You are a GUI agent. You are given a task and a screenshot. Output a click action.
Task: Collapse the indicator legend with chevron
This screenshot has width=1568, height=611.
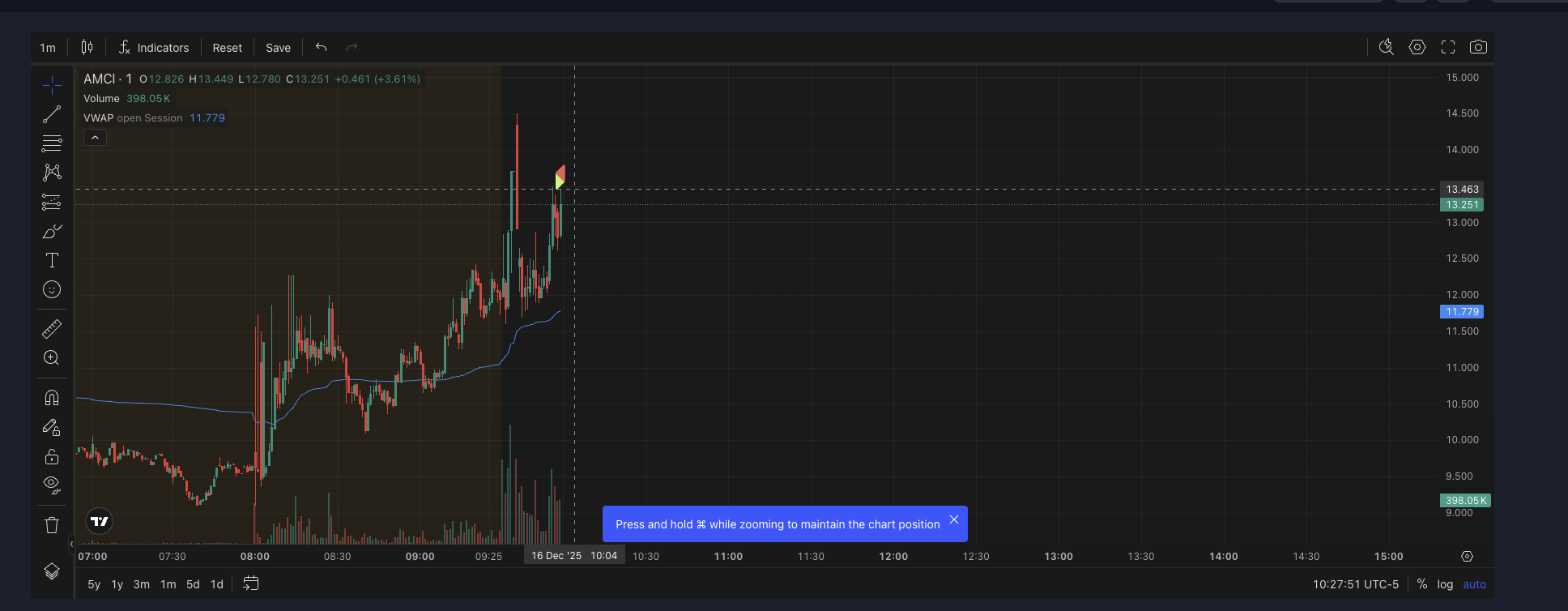pos(95,138)
